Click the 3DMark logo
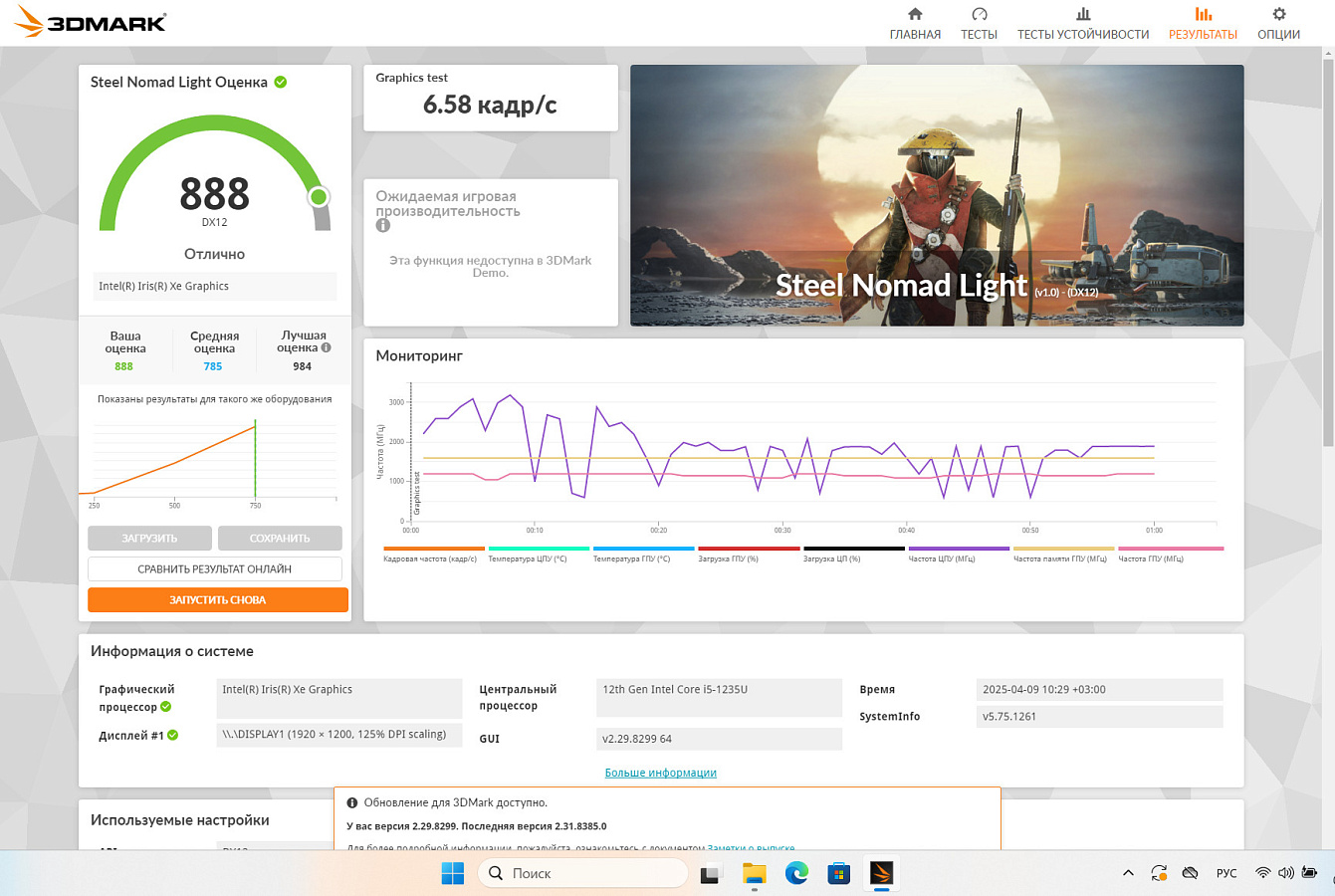Image resolution: width=1335 pixels, height=896 pixels. click(x=91, y=22)
